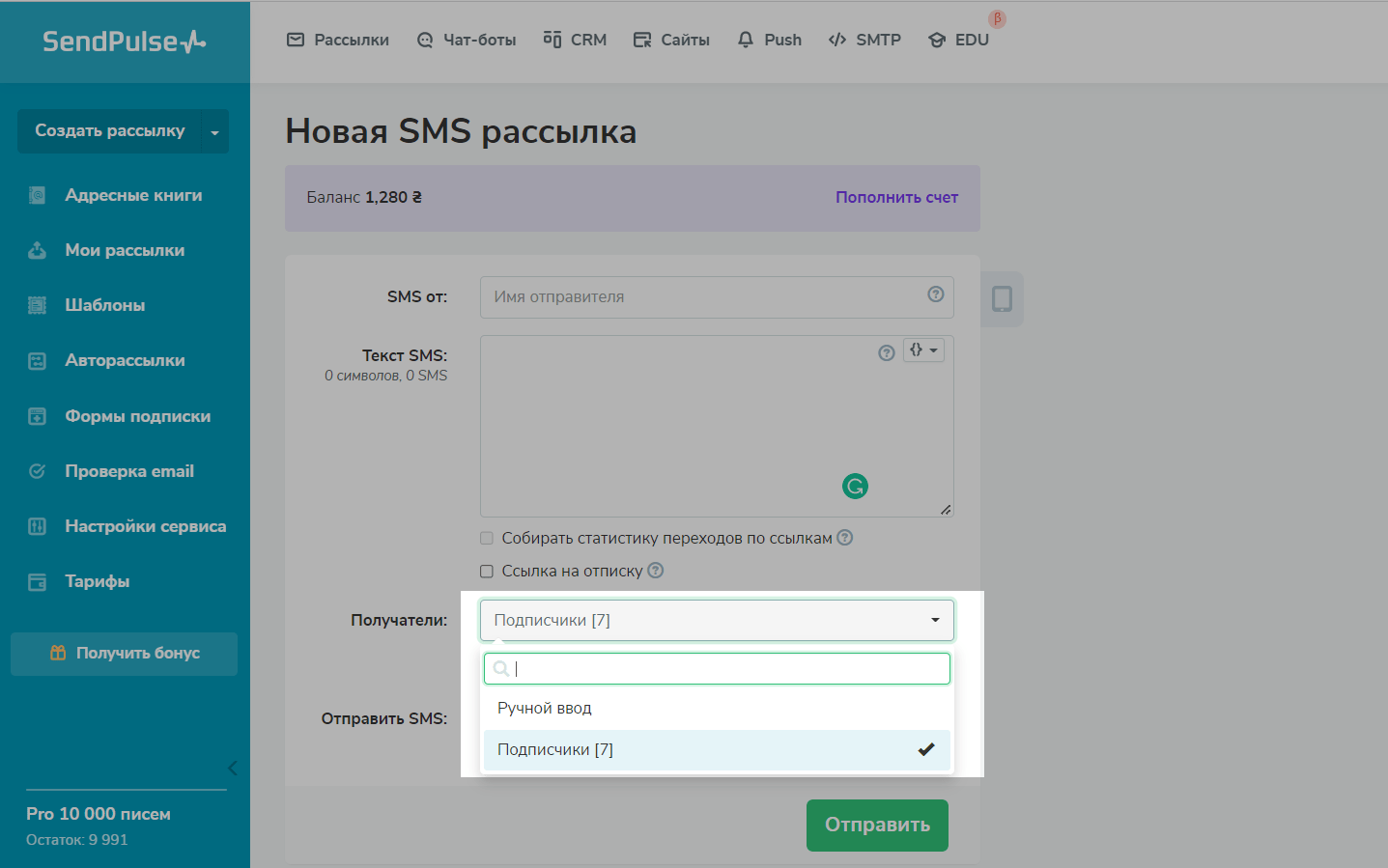Image resolution: width=1388 pixels, height=868 pixels.
Task: Expand the Create campaign arrow dropdown
Action: pyautogui.click(x=214, y=132)
